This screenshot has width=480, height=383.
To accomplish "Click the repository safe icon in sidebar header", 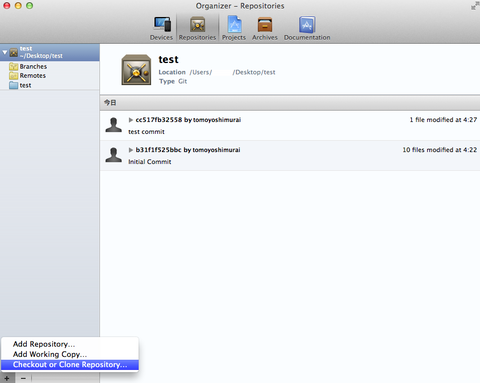I will [x=14, y=52].
